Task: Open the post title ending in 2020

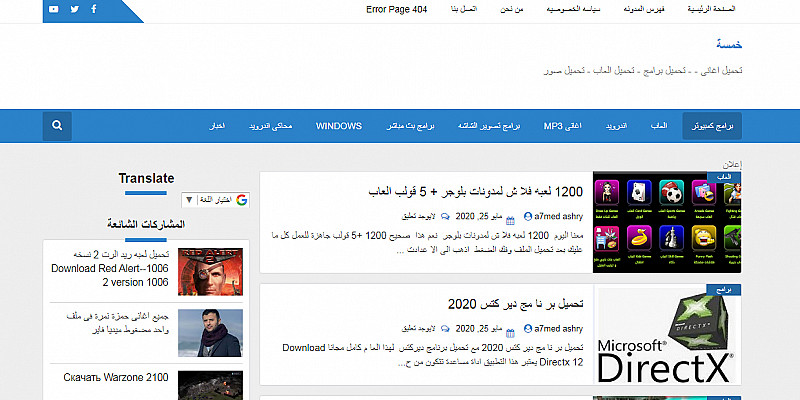Action: tap(515, 304)
